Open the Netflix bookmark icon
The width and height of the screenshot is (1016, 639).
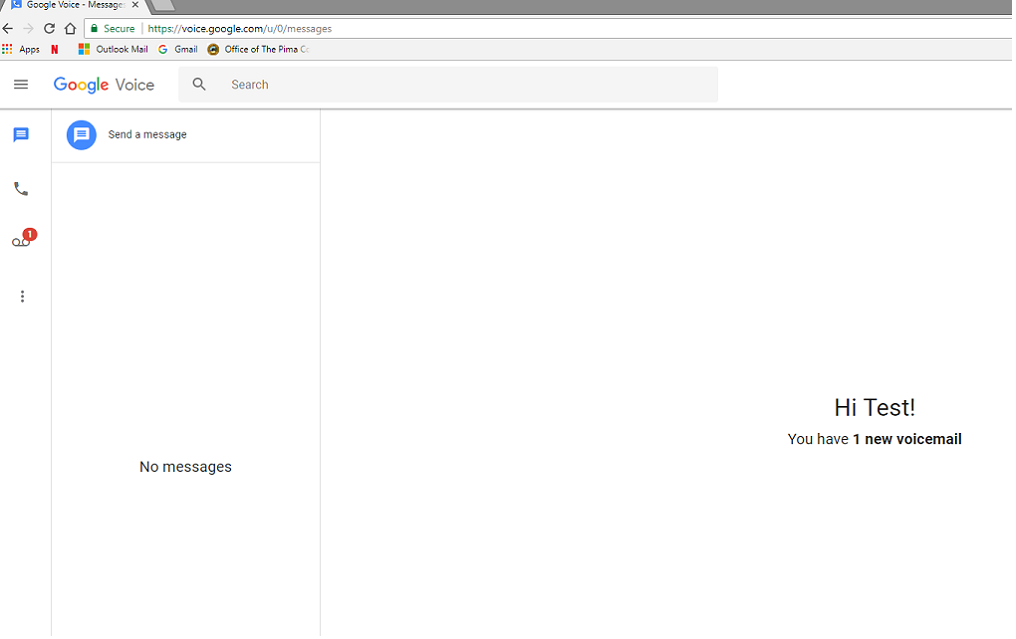click(x=54, y=49)
